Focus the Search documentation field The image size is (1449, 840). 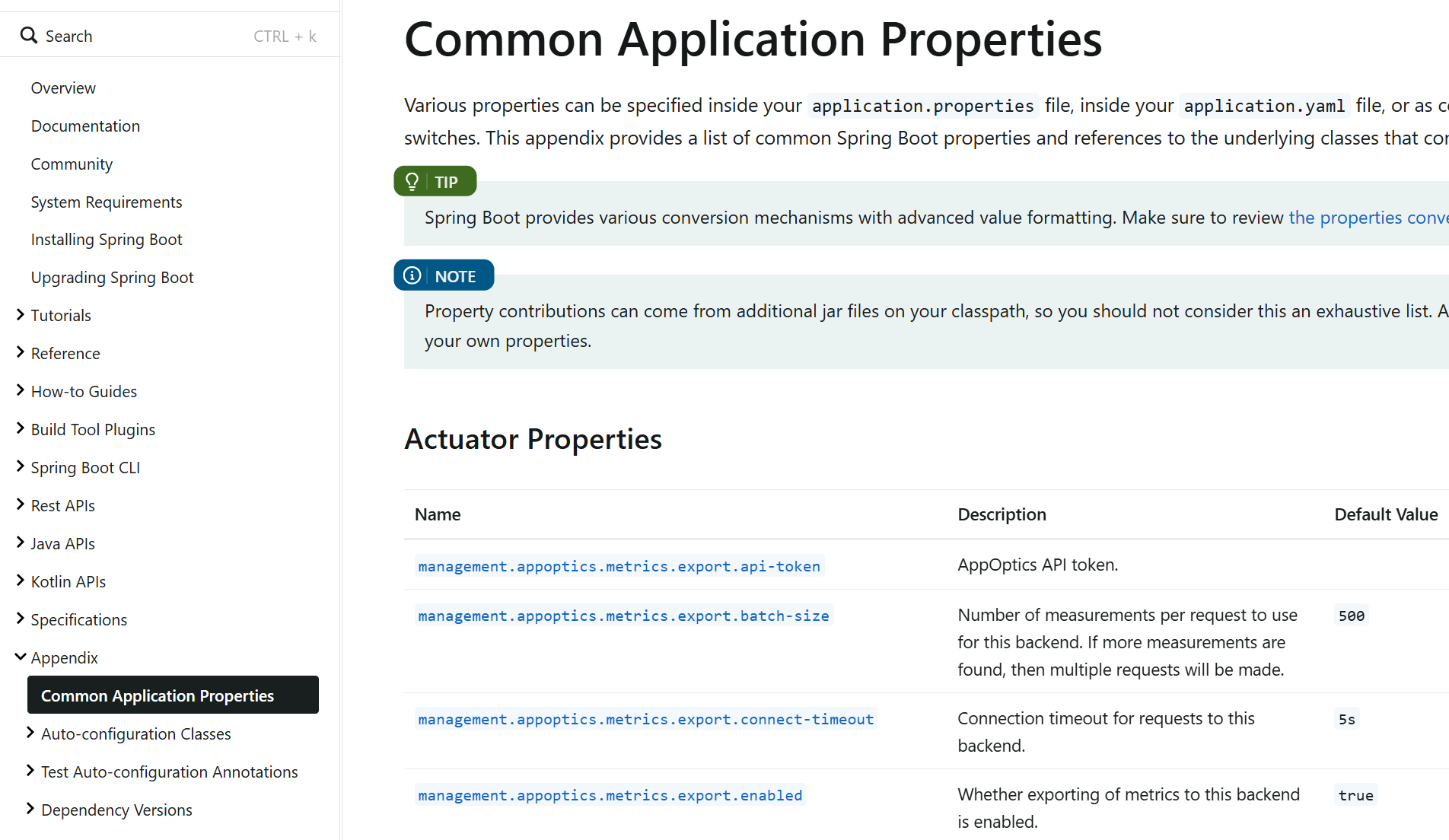(169, 36)
